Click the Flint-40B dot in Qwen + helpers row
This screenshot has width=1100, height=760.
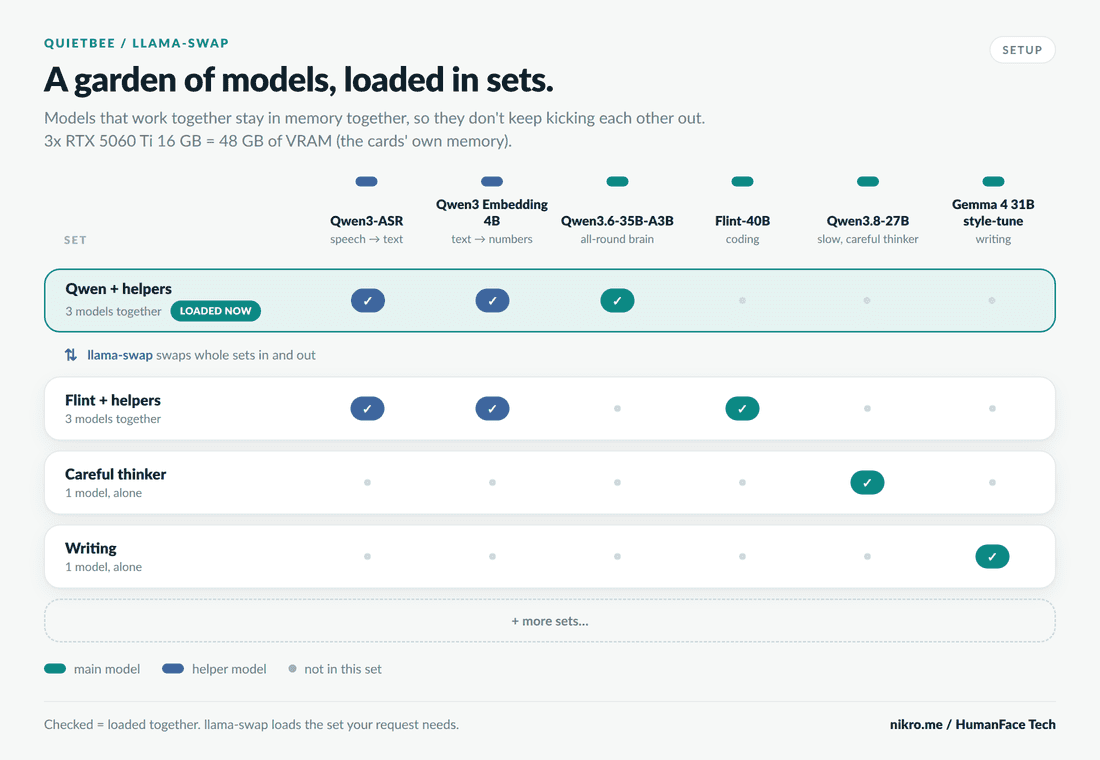tap(742, 300)
